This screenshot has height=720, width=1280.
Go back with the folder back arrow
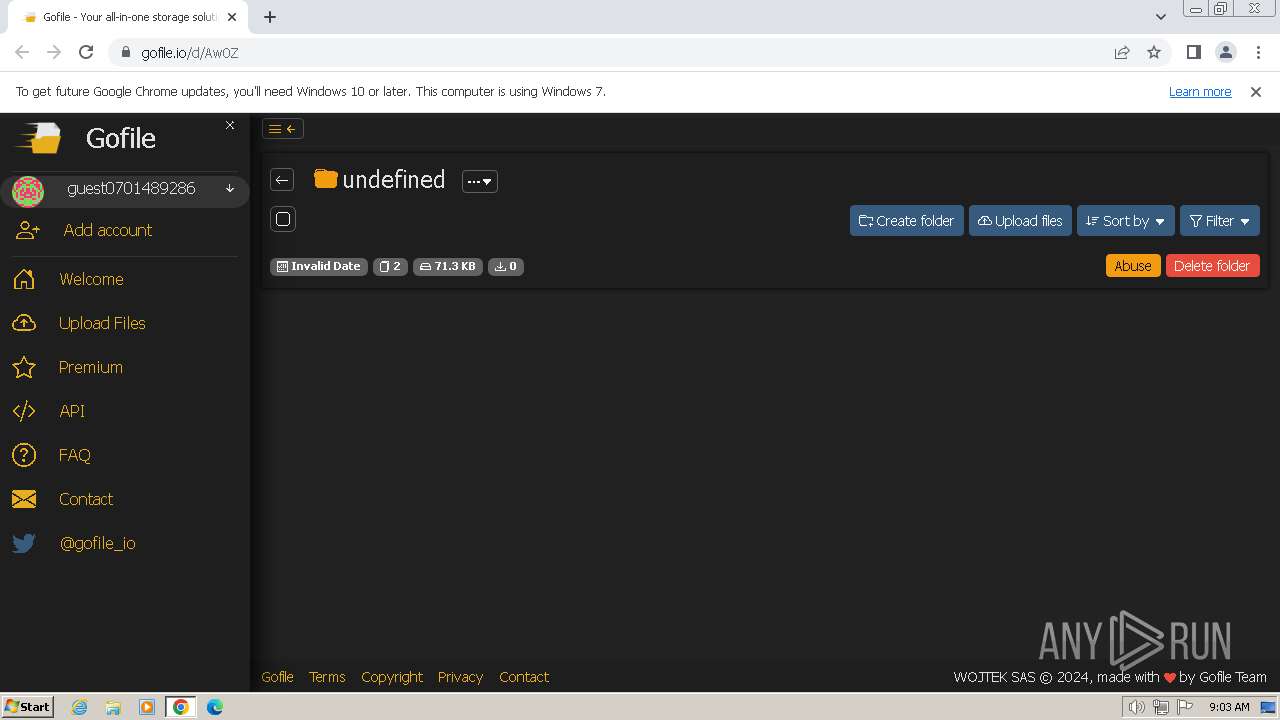click(282, 180)
